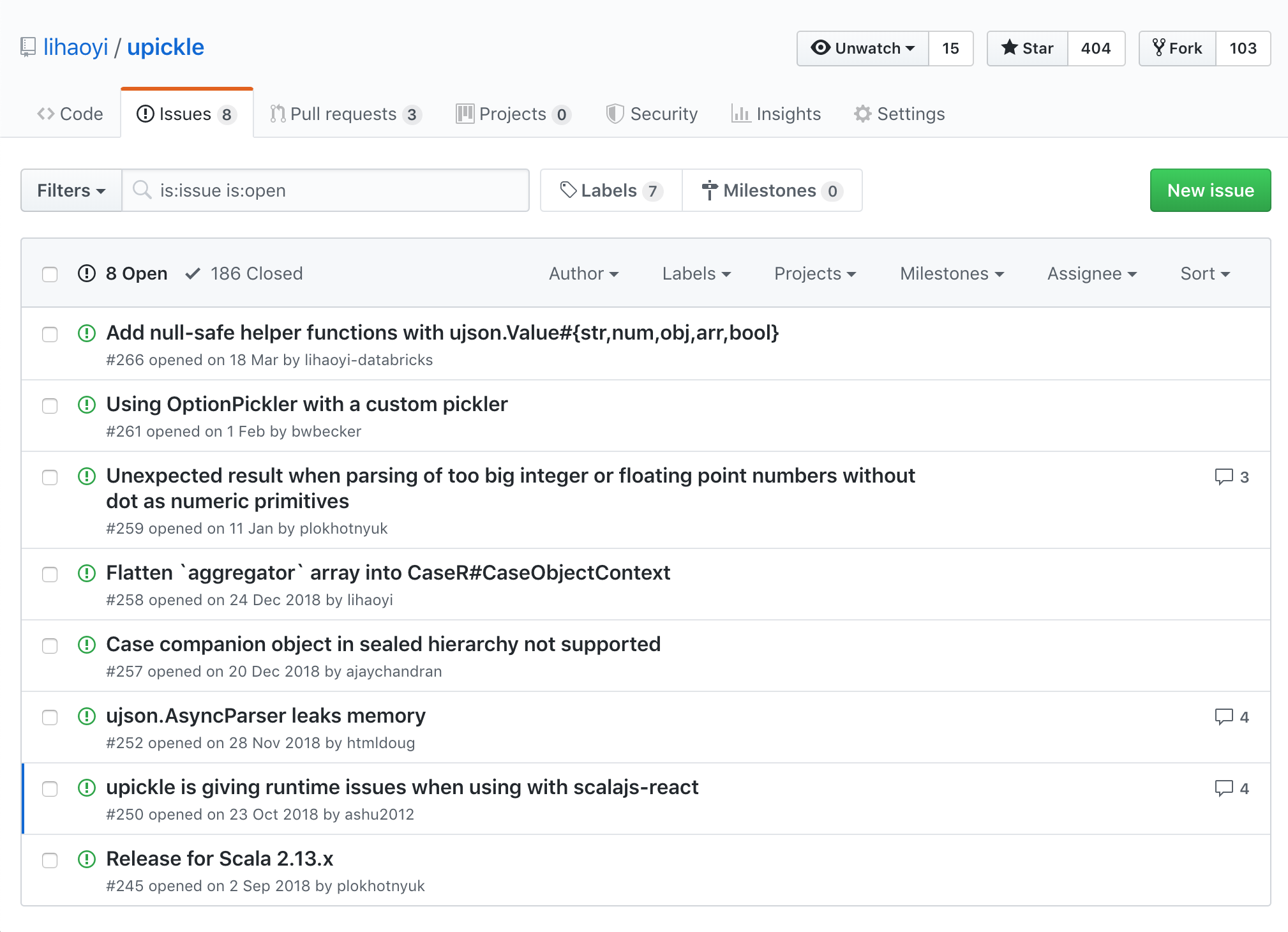
Task: Open the Security tab
Action: 652,114
